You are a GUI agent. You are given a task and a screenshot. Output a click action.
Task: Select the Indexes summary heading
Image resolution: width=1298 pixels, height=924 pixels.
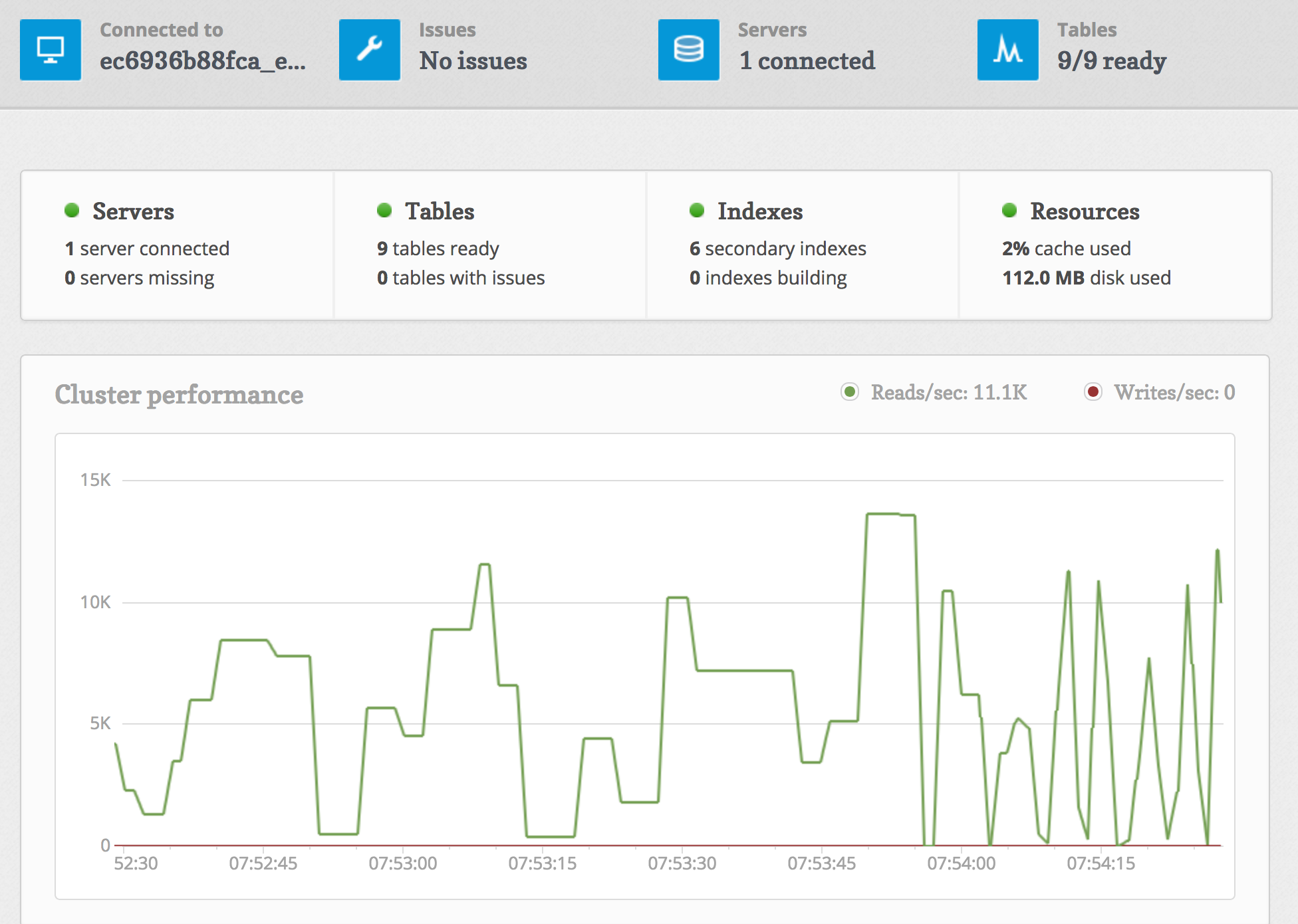[760, 211]
